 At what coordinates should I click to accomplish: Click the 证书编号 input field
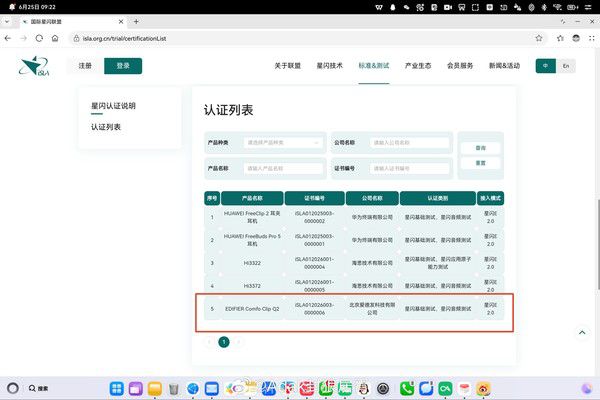409,168
